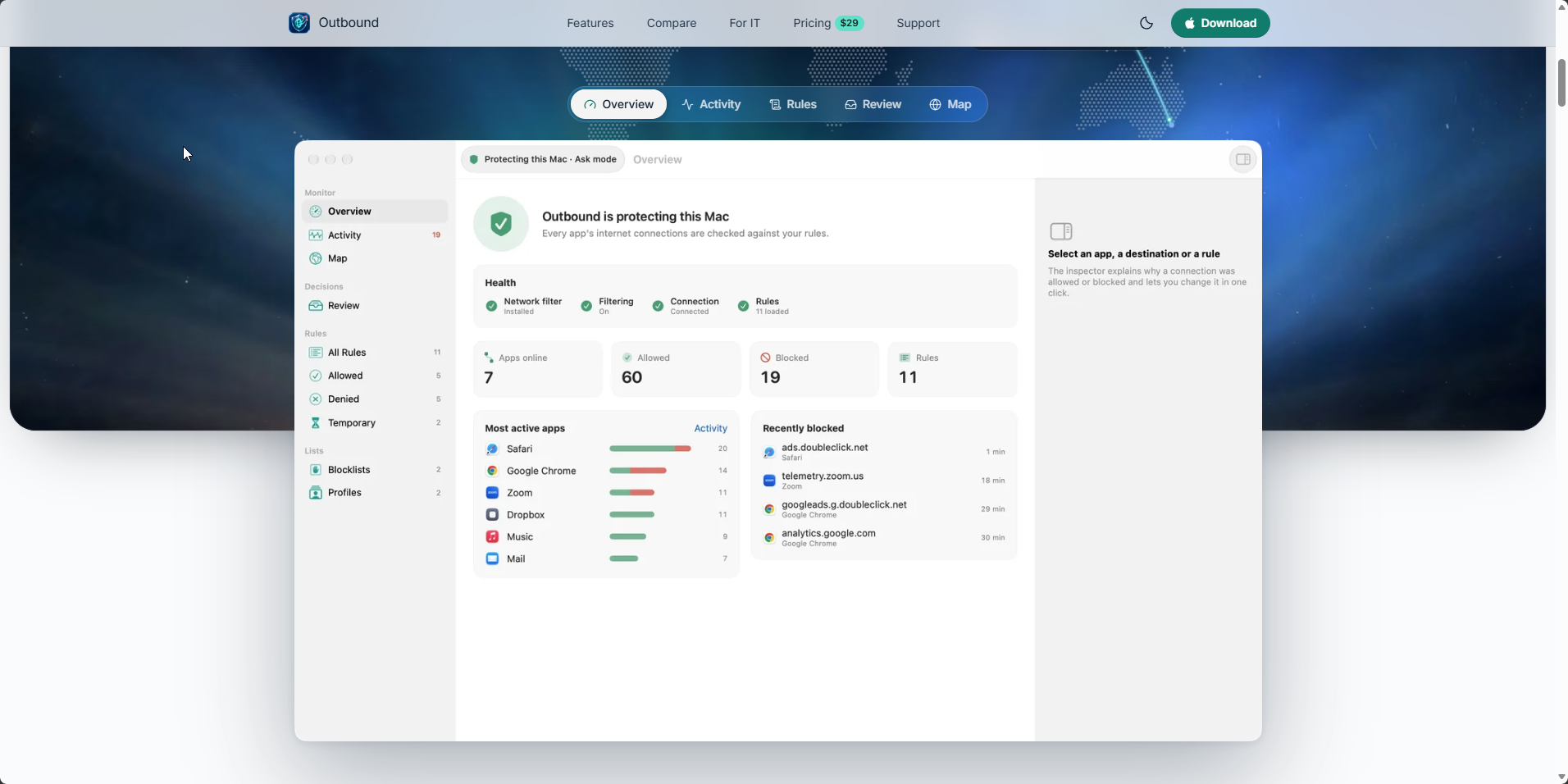Click the Activity sidebar waveform icon
Viewport: 1568px width, 784px height.
tap(315, 235)
